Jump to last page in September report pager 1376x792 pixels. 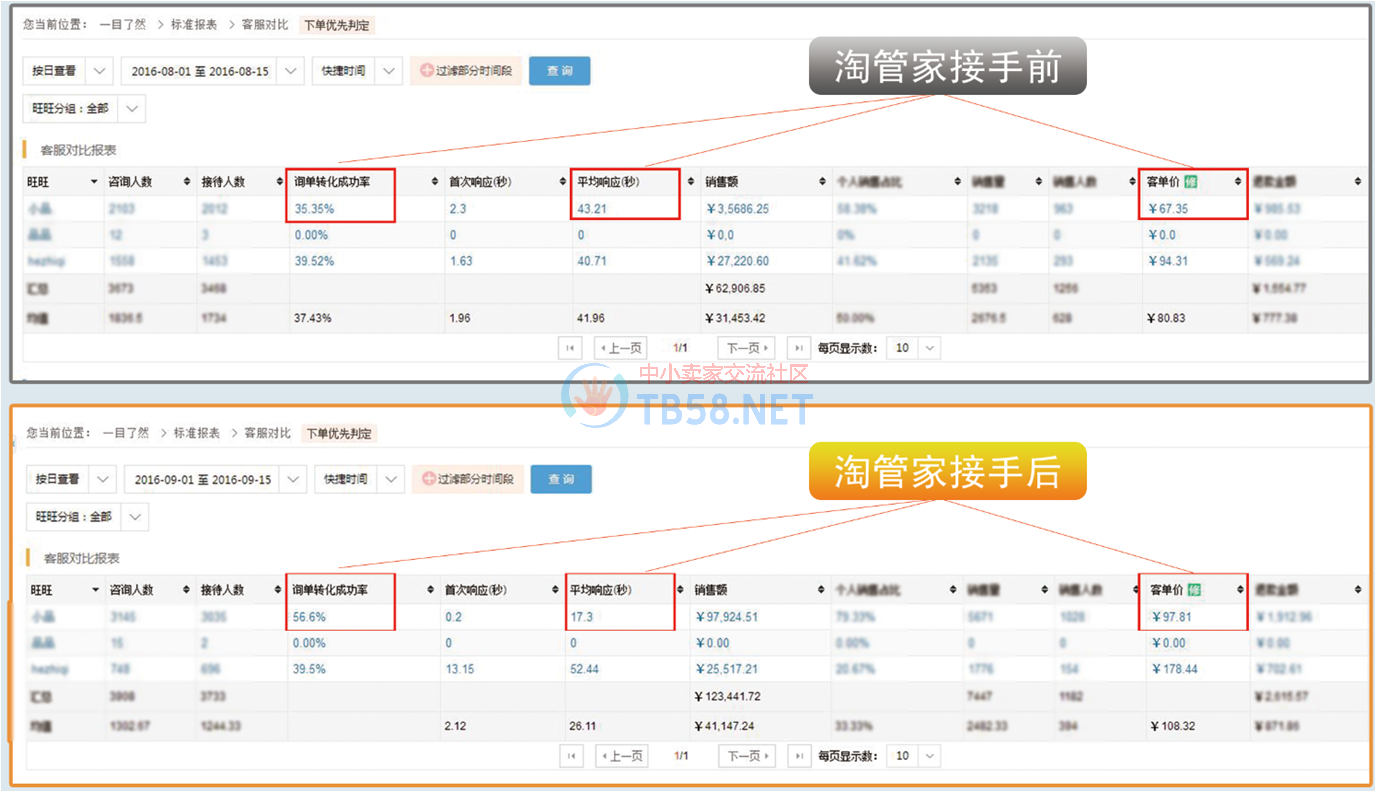799,756
